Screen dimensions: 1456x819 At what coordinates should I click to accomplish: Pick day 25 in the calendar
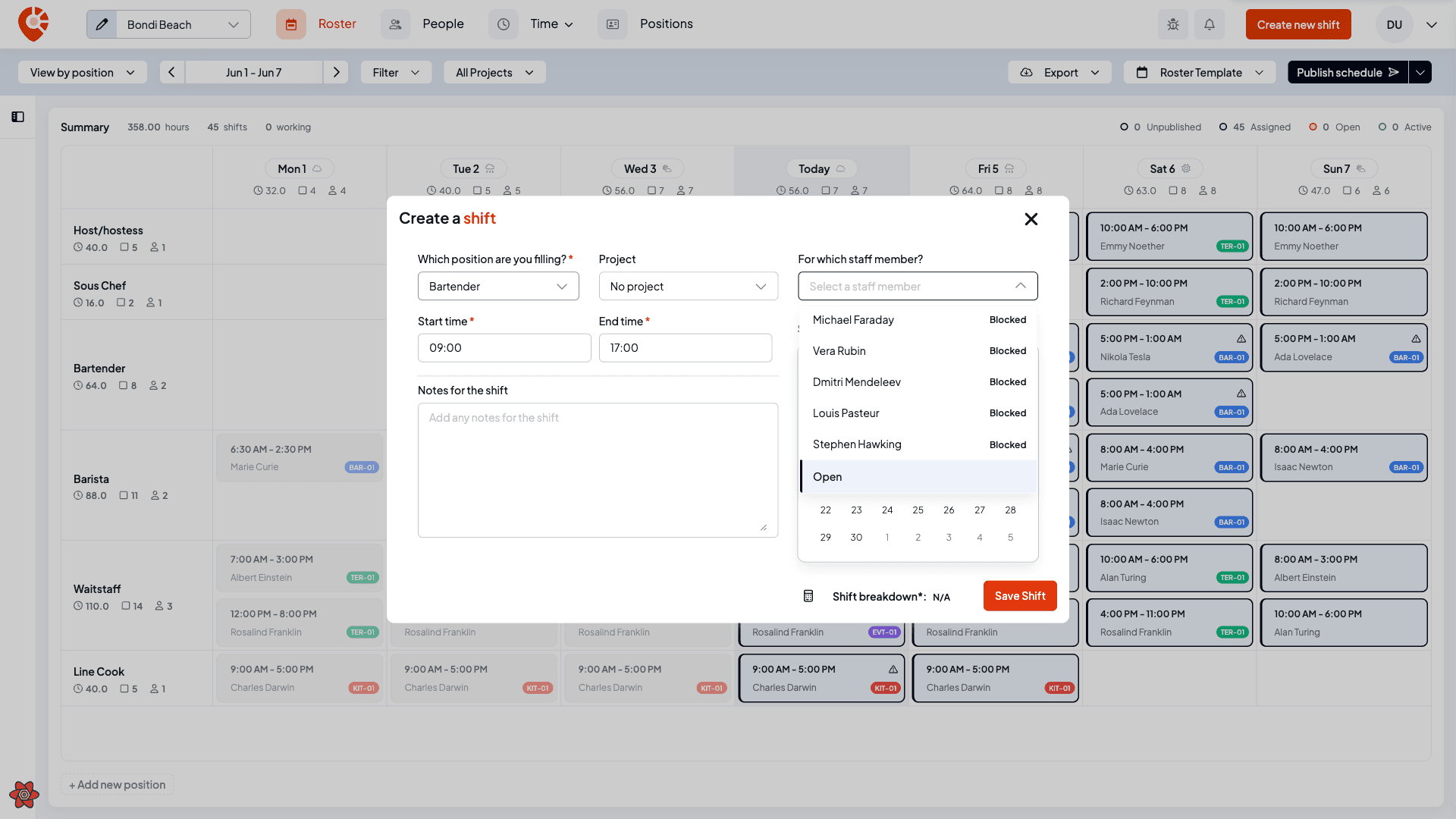(x=918, y=510)
